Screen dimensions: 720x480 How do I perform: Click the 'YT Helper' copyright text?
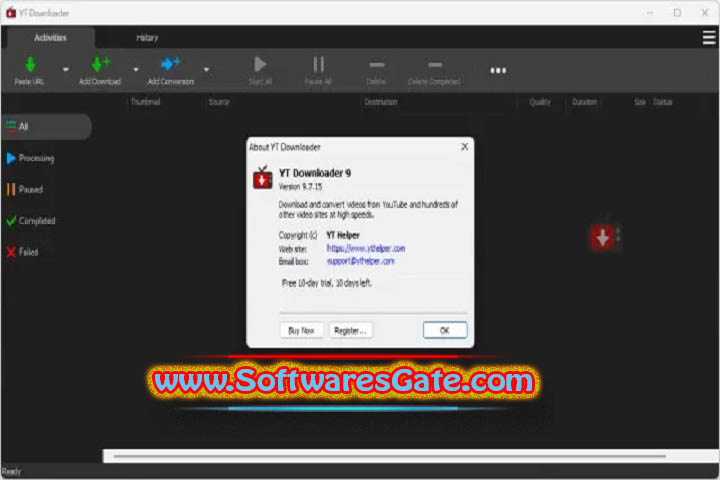point(343,235)
